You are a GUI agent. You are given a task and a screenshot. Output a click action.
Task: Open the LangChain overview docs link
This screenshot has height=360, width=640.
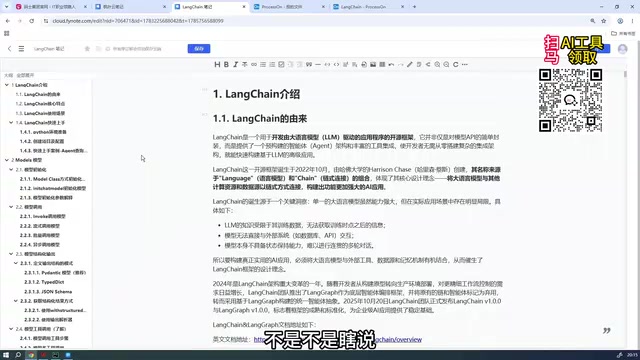tap(338, 340)
